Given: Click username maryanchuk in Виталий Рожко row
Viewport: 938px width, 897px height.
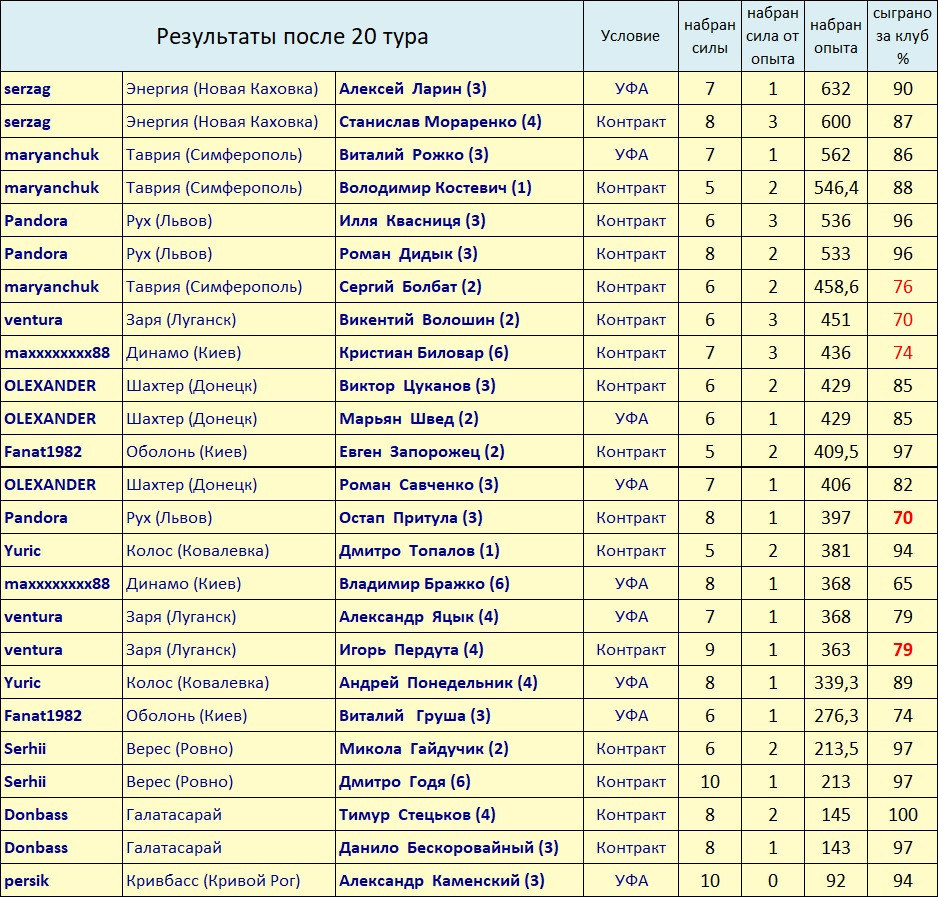Looking at the screenshot, I should [51, 155].
